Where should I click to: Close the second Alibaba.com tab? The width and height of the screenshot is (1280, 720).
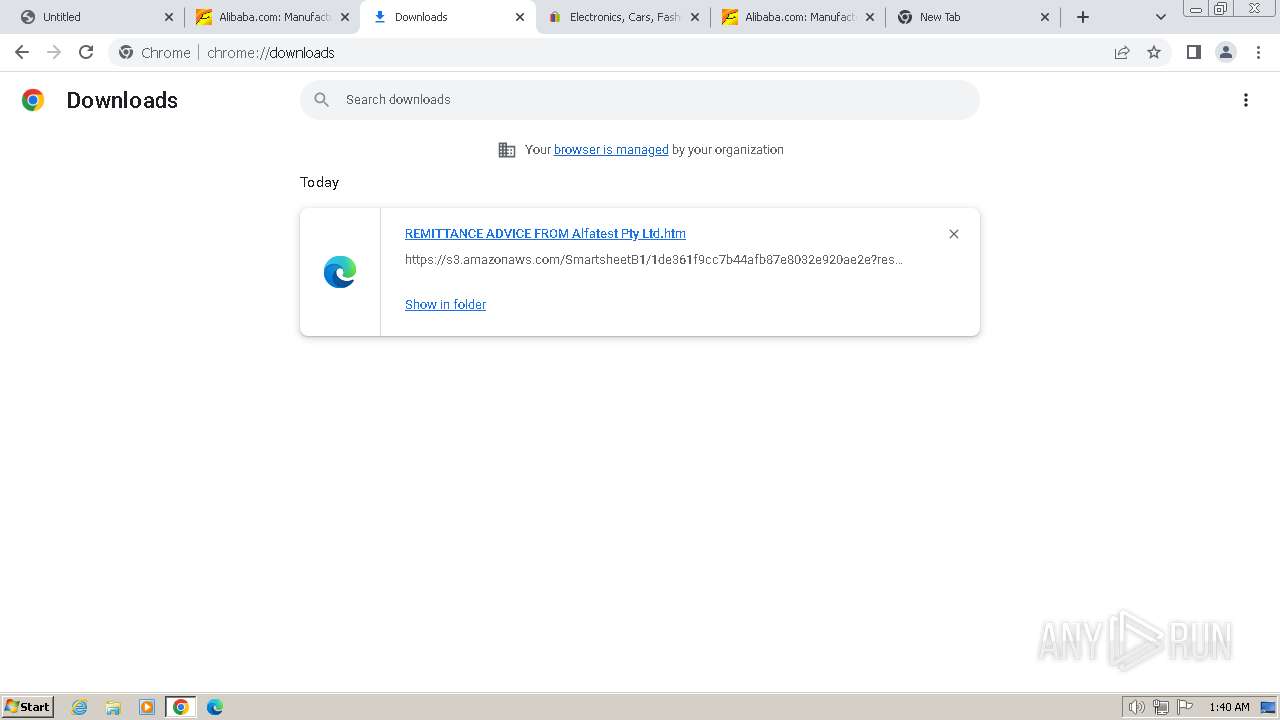click(x=870, y=17)
